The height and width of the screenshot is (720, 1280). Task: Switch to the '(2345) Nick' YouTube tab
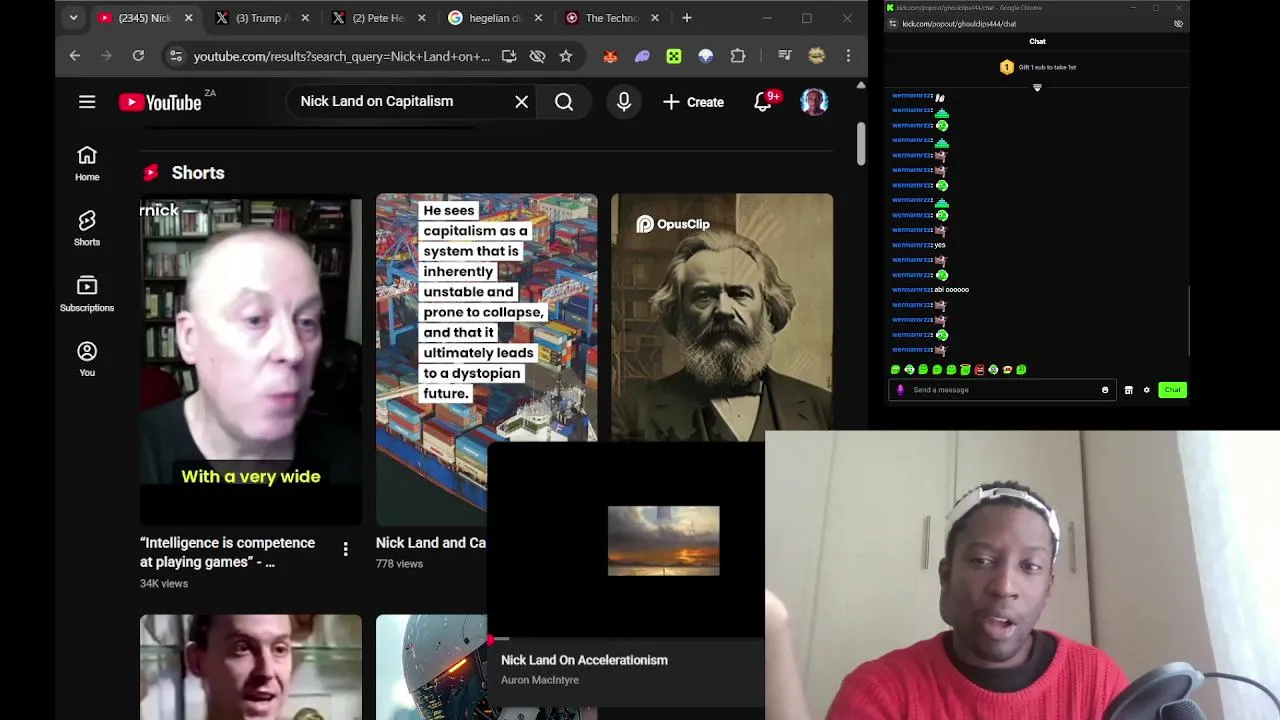[145, 18]
